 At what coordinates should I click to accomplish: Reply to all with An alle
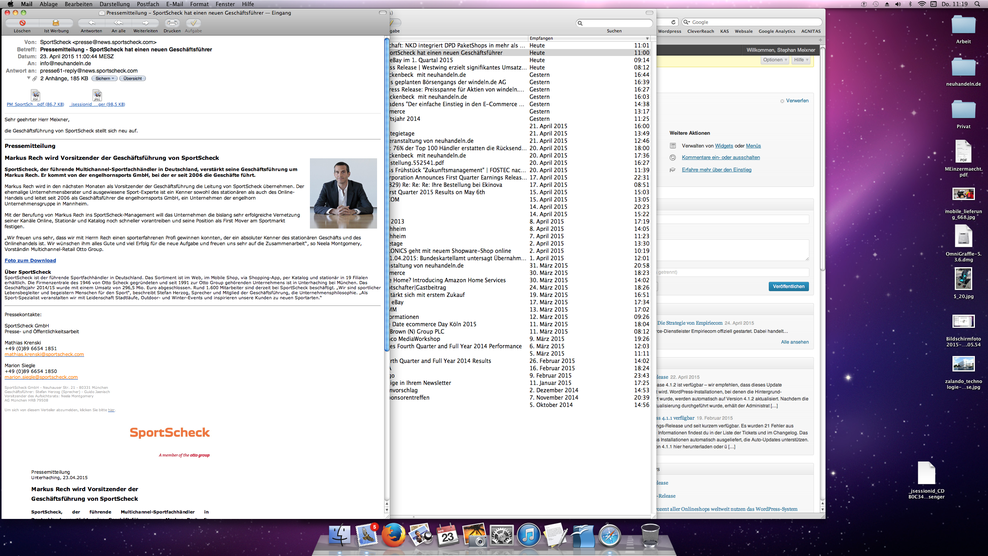[118, 23]
